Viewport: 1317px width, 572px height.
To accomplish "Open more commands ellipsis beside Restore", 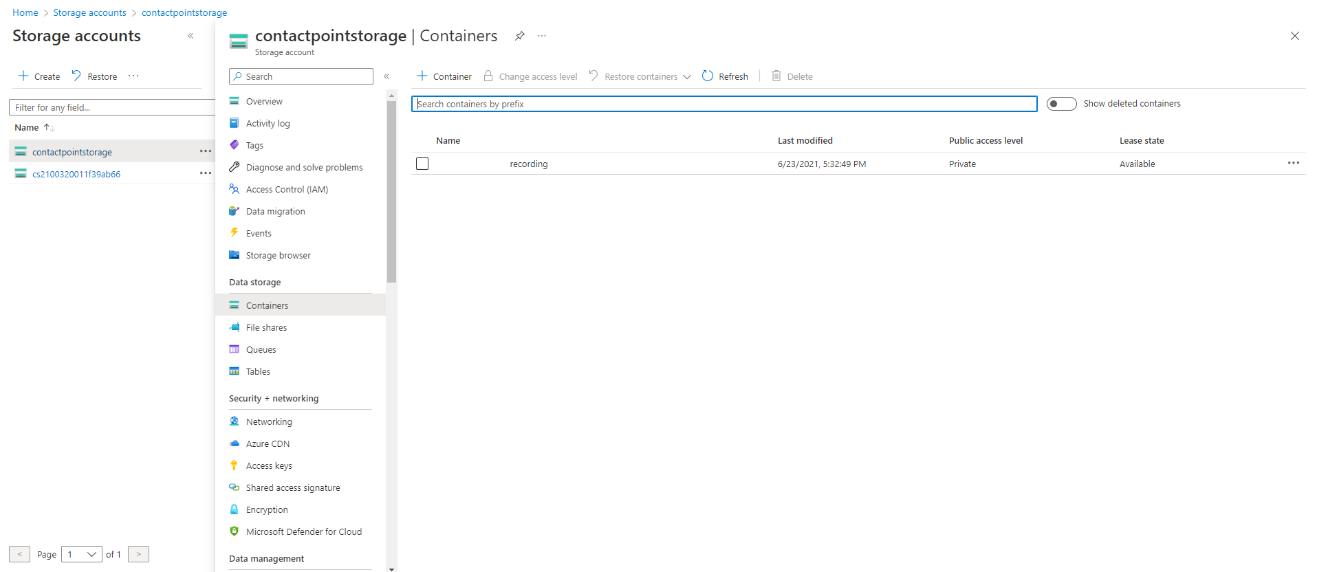I will [134, 77].
